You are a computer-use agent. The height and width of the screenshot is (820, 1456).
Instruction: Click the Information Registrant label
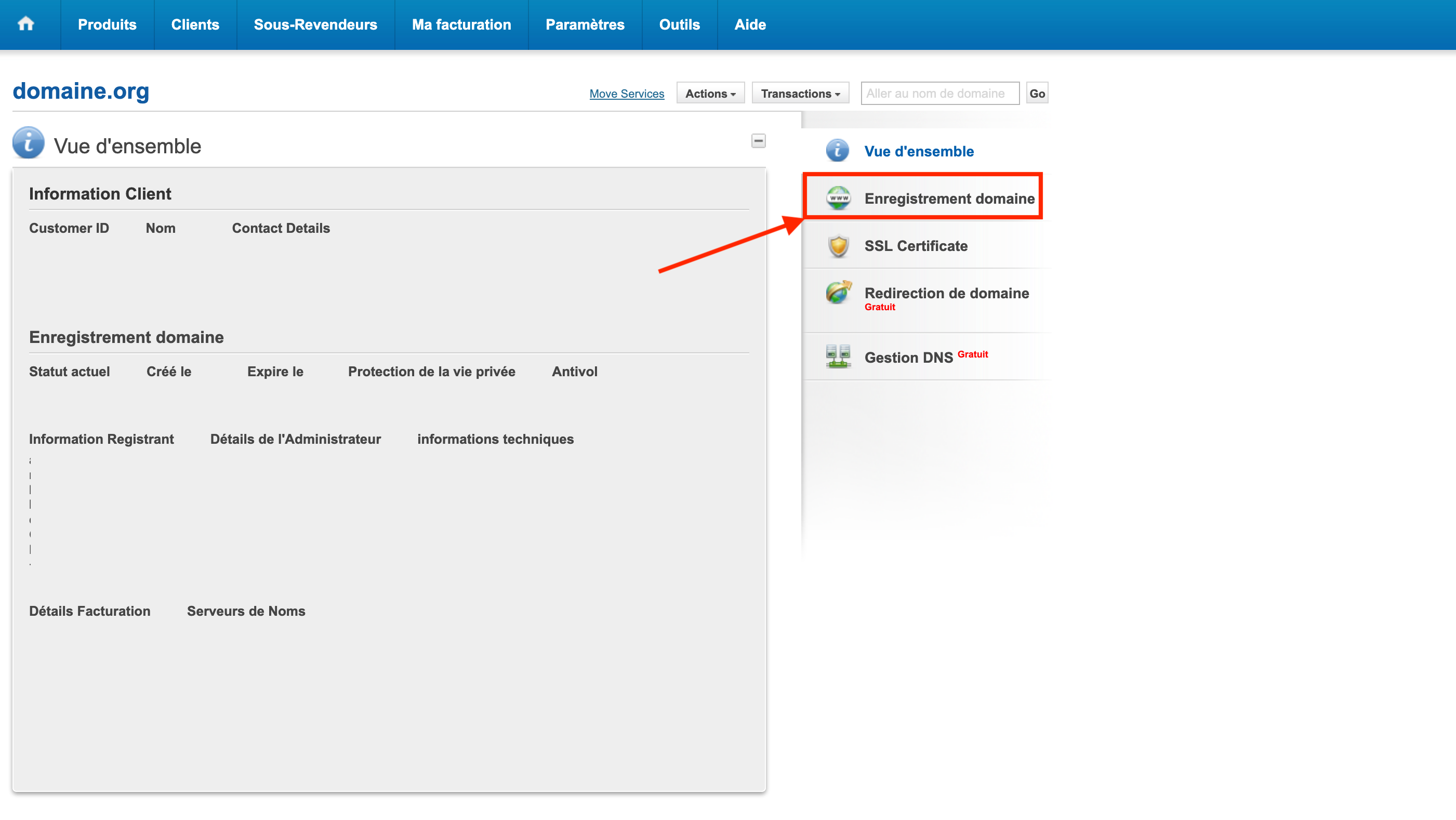102,439
